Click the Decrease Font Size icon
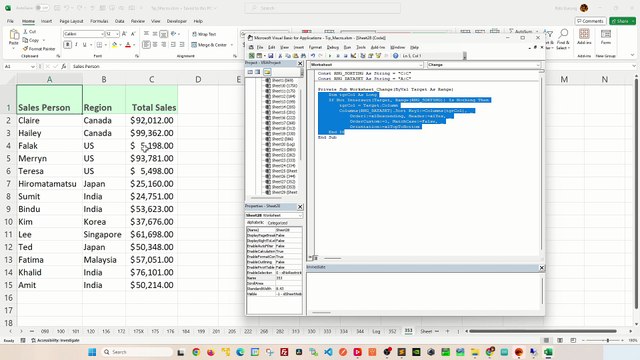 tap(133, 34)
